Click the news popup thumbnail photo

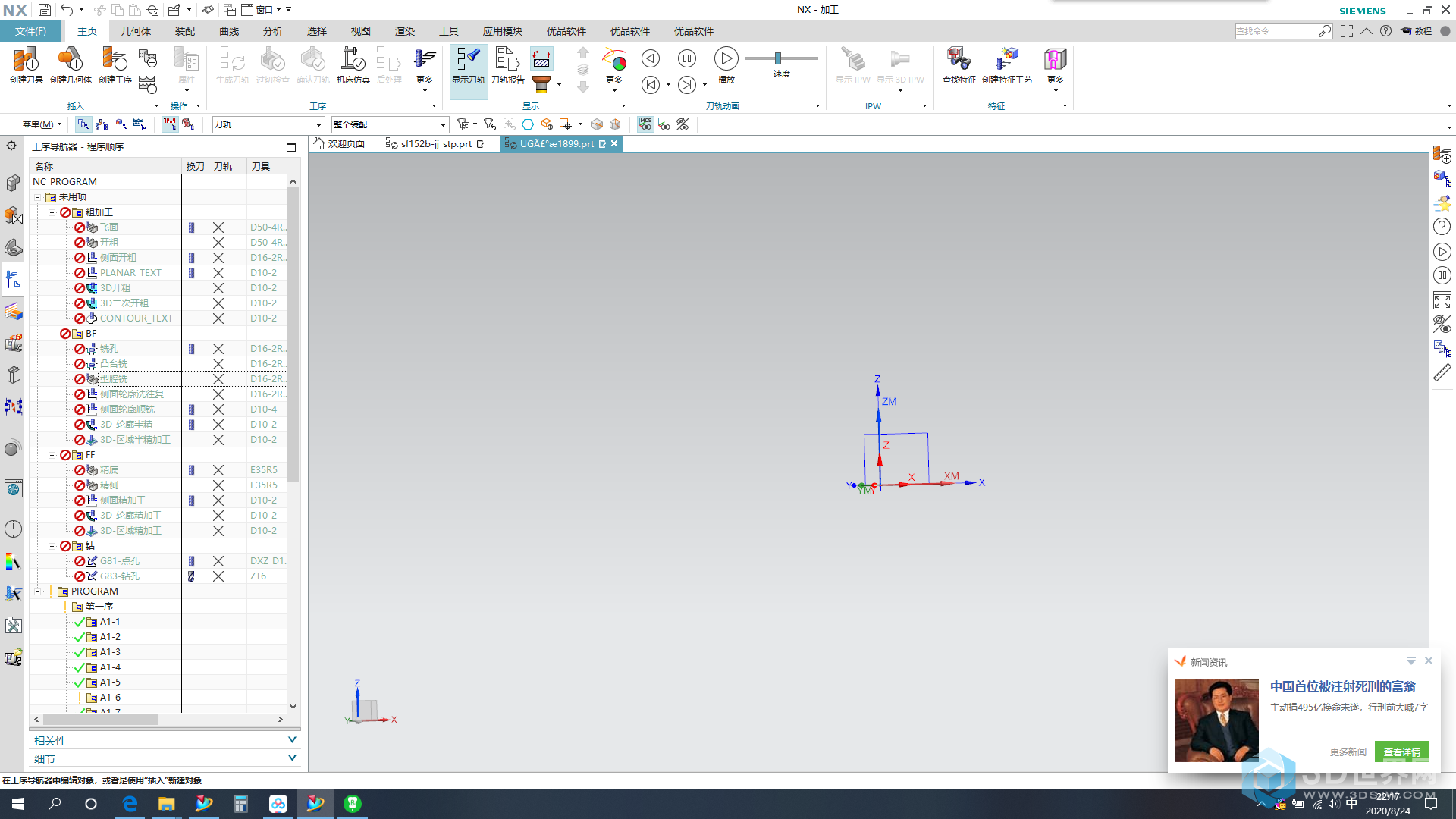pos(1216,720)
